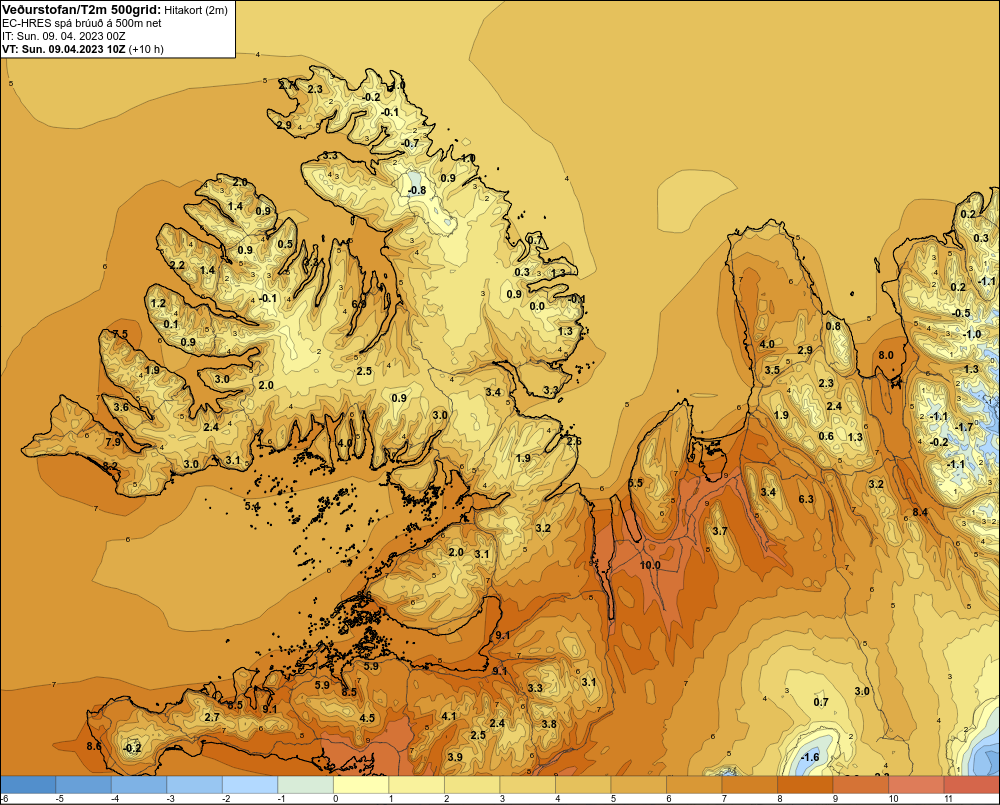Viewport: 1000px width, 805px height.
Task: Click the '10.0' temperature value
Action: 650,565
